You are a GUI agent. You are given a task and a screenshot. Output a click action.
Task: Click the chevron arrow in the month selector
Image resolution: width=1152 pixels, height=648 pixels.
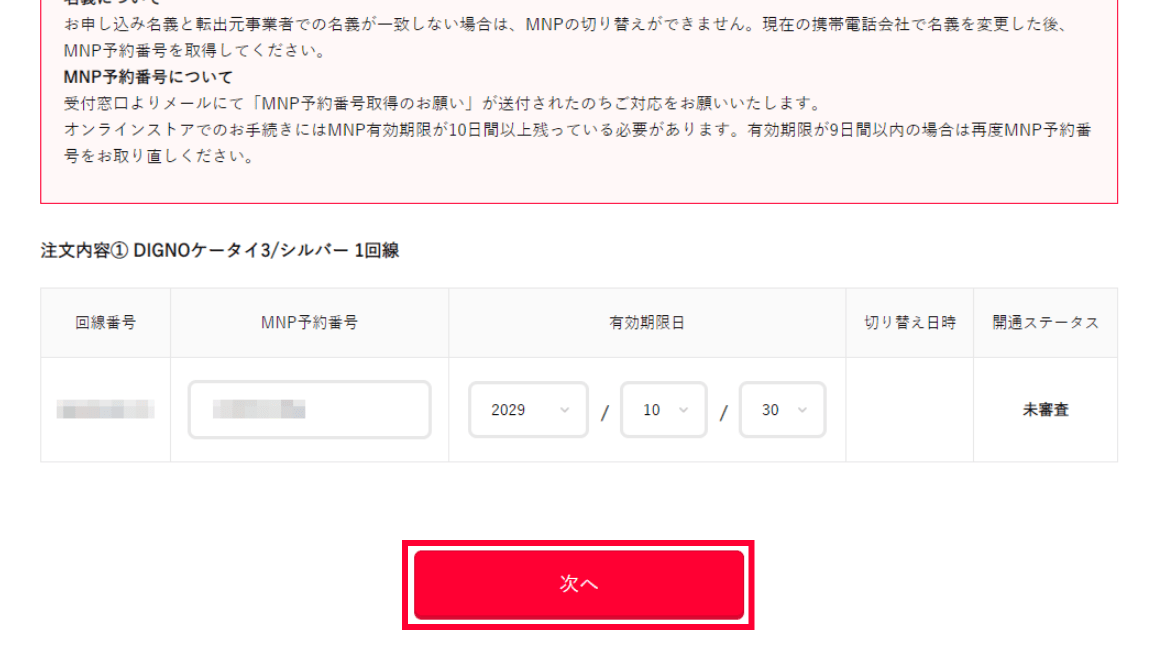click(x=685, y=410)
